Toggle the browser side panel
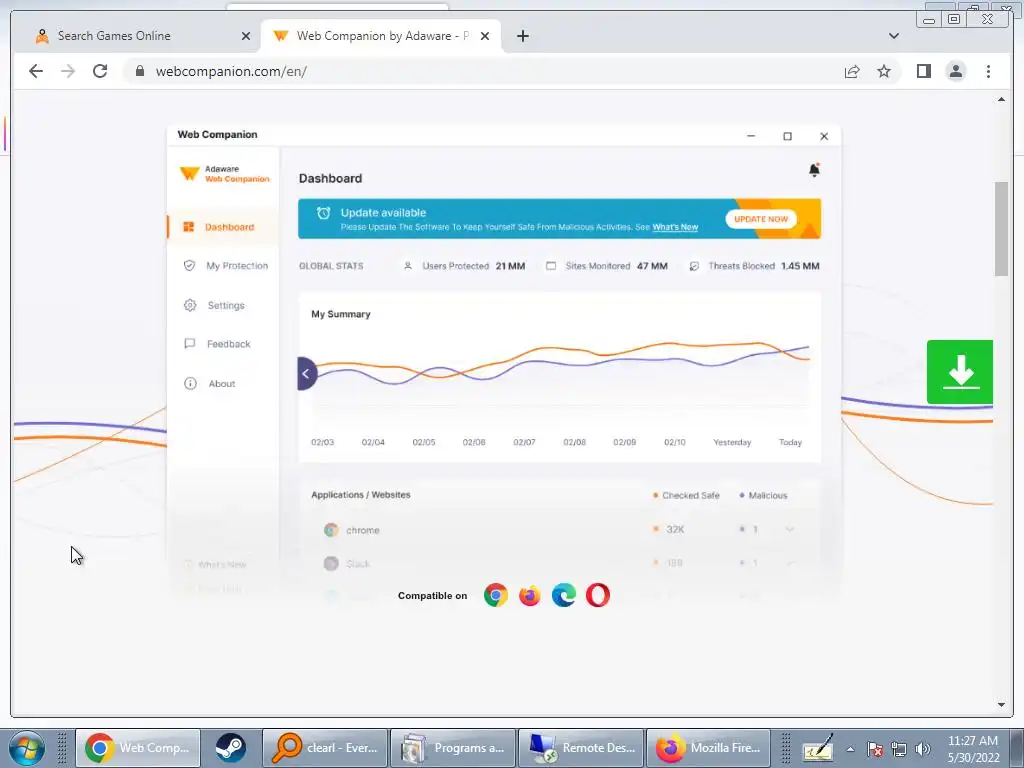This screenshot has width=1024, height=768. (x=923, y=71)
